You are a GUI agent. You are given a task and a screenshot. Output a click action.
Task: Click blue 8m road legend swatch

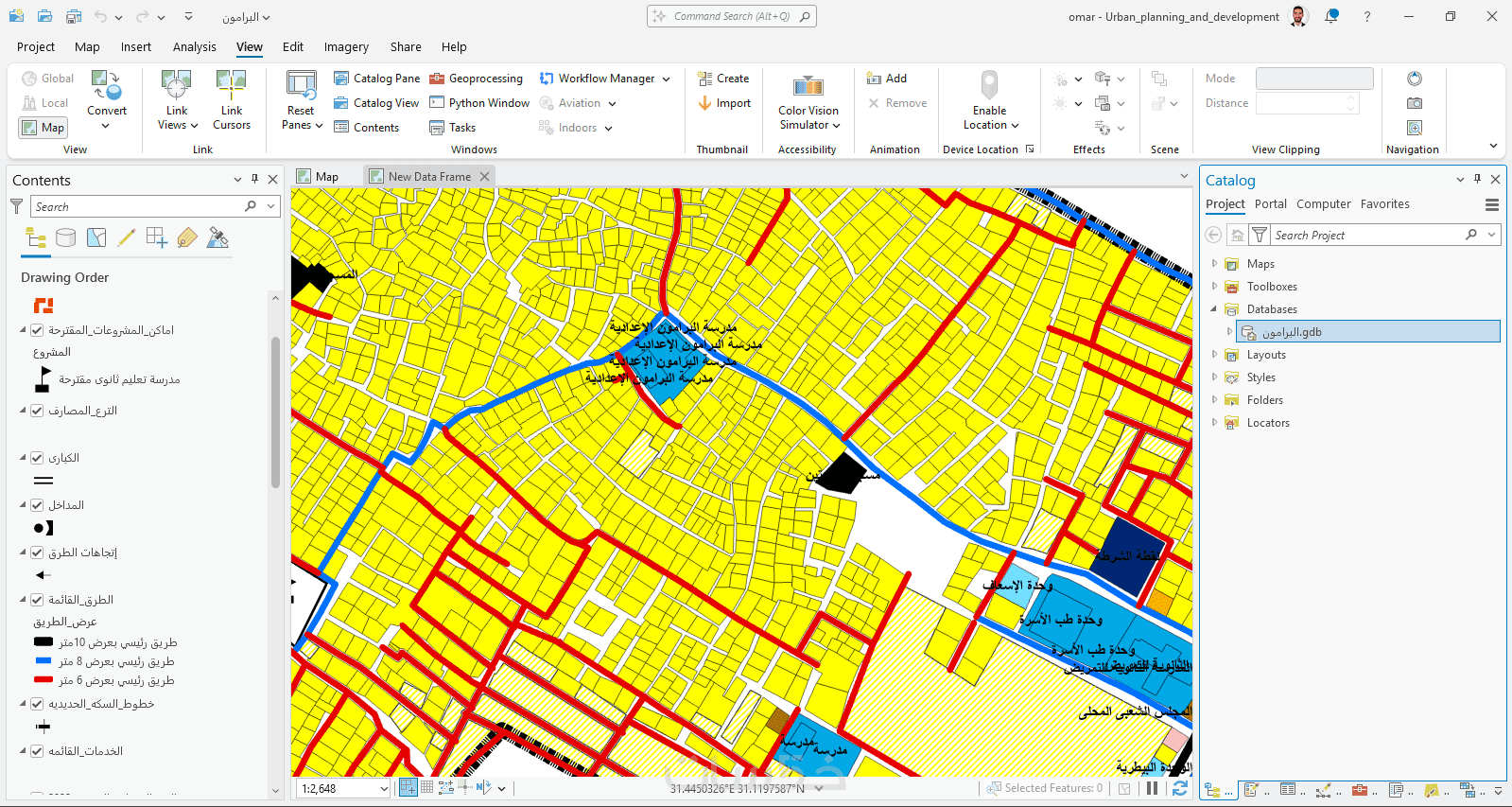[43, 661]
